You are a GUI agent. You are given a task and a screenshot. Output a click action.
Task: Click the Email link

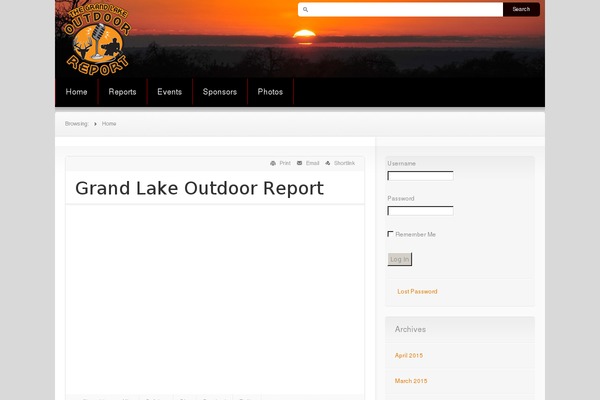(312, 163)
